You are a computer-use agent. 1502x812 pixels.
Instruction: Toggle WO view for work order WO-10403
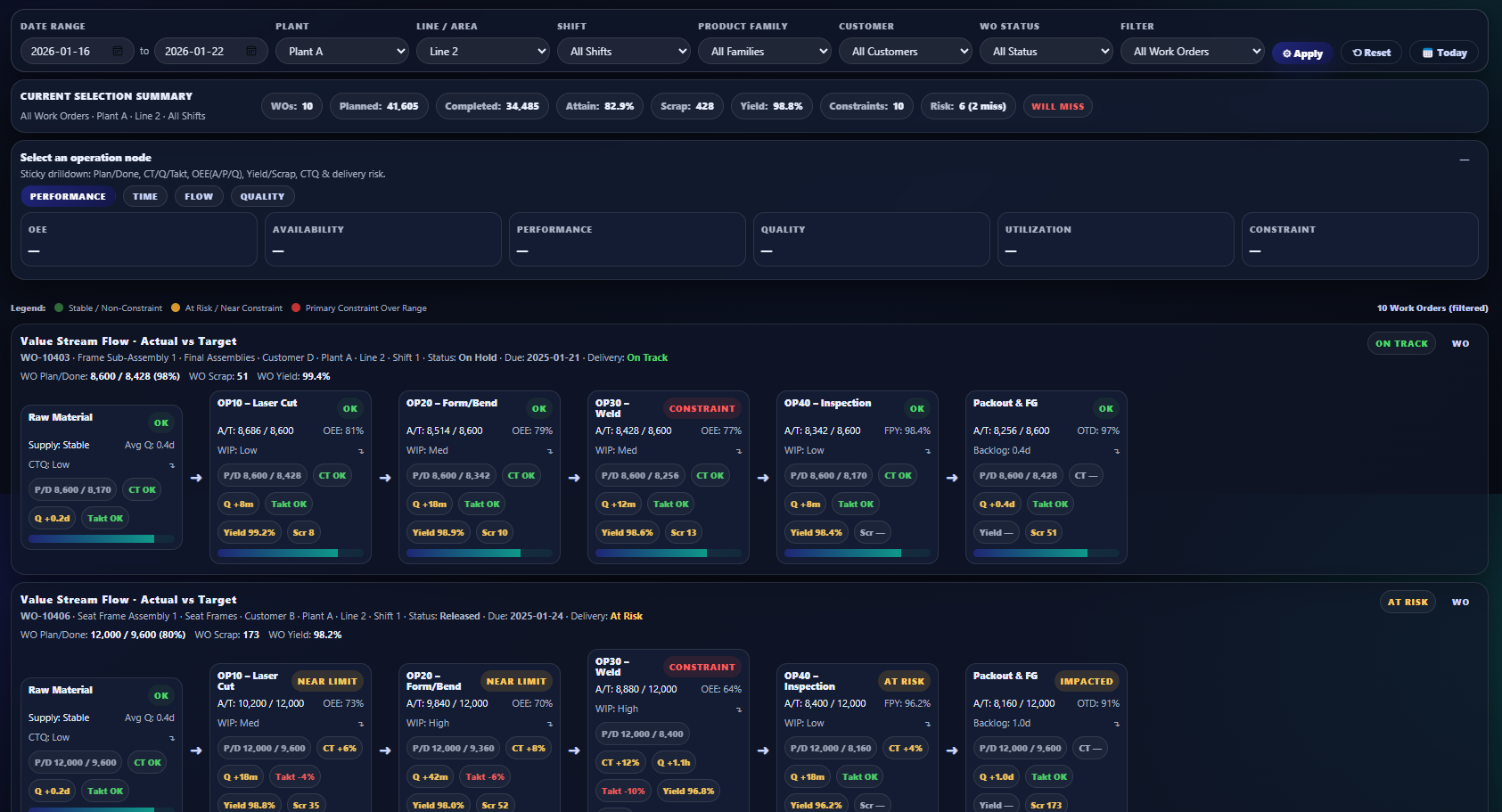tap(1460, 342)
